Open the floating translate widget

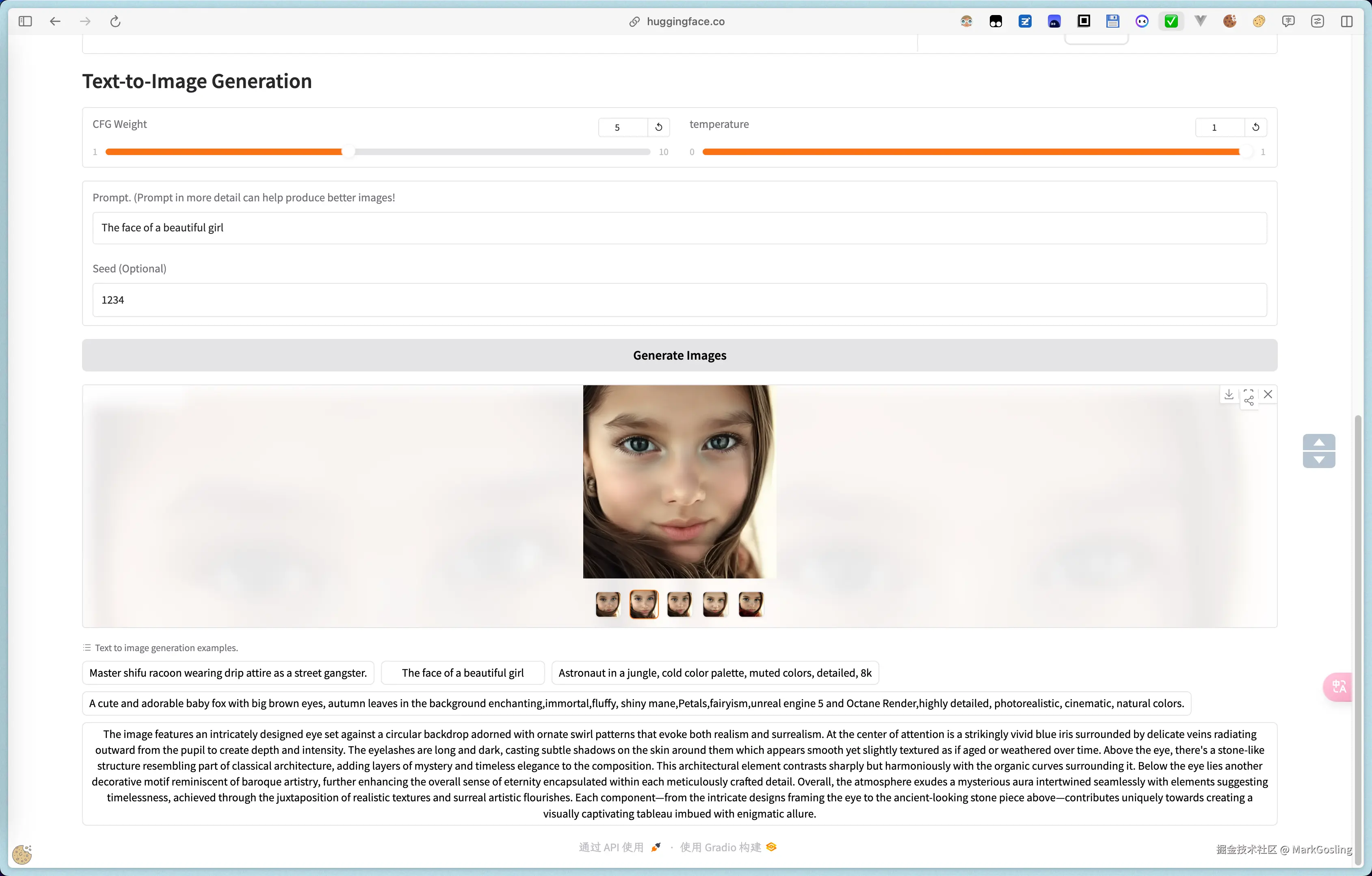(x=1338, y=687)
